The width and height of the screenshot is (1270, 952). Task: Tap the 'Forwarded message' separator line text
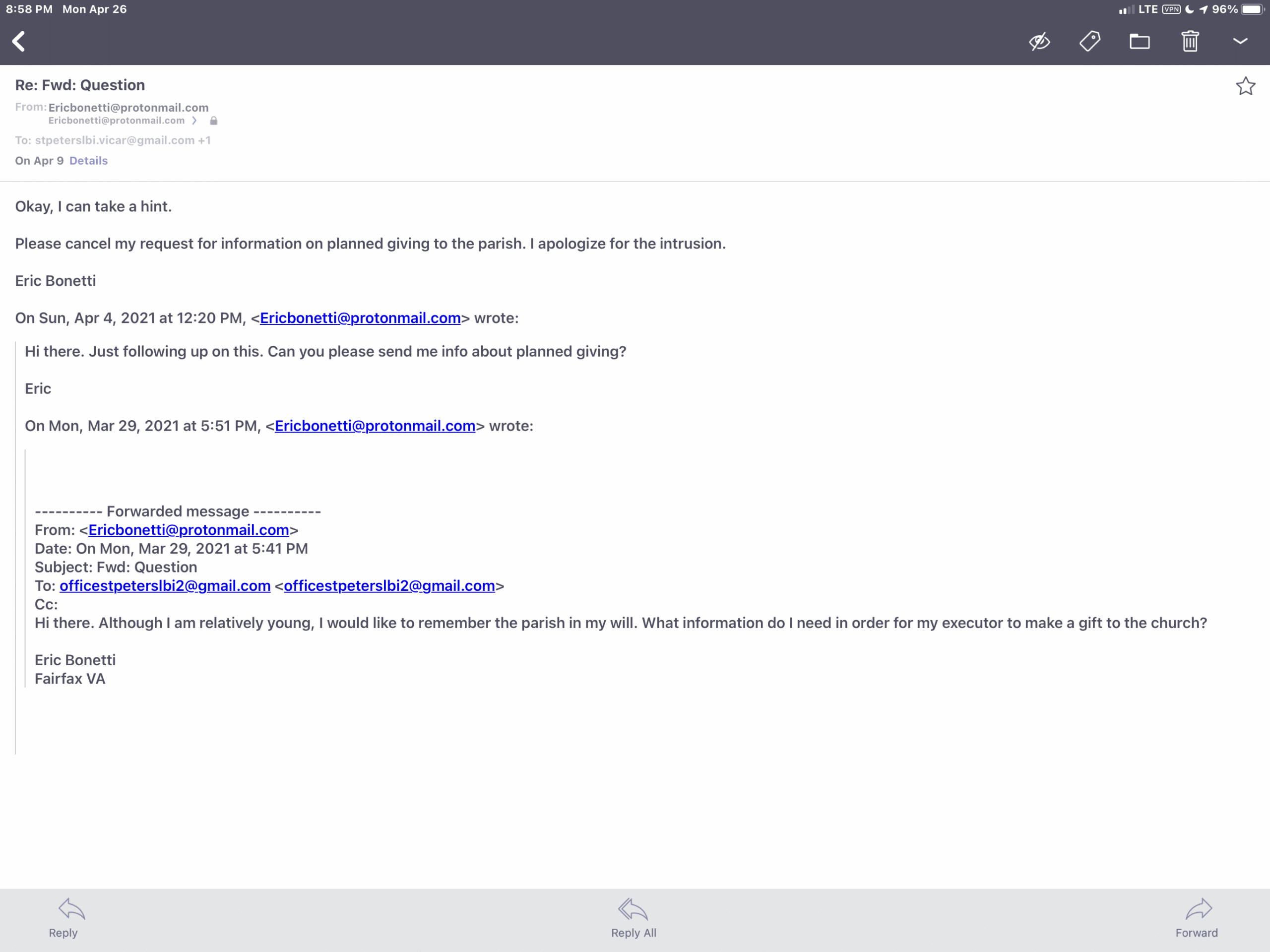[x=178, y=511]
